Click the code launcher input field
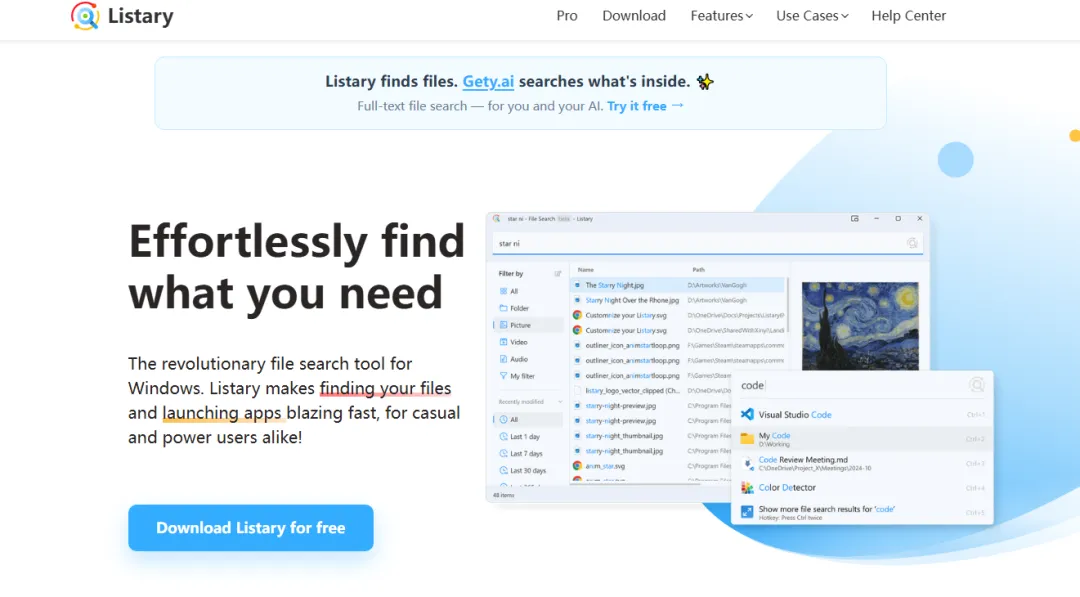This screenshot has height=597, width=1080. tap(853, 386)
